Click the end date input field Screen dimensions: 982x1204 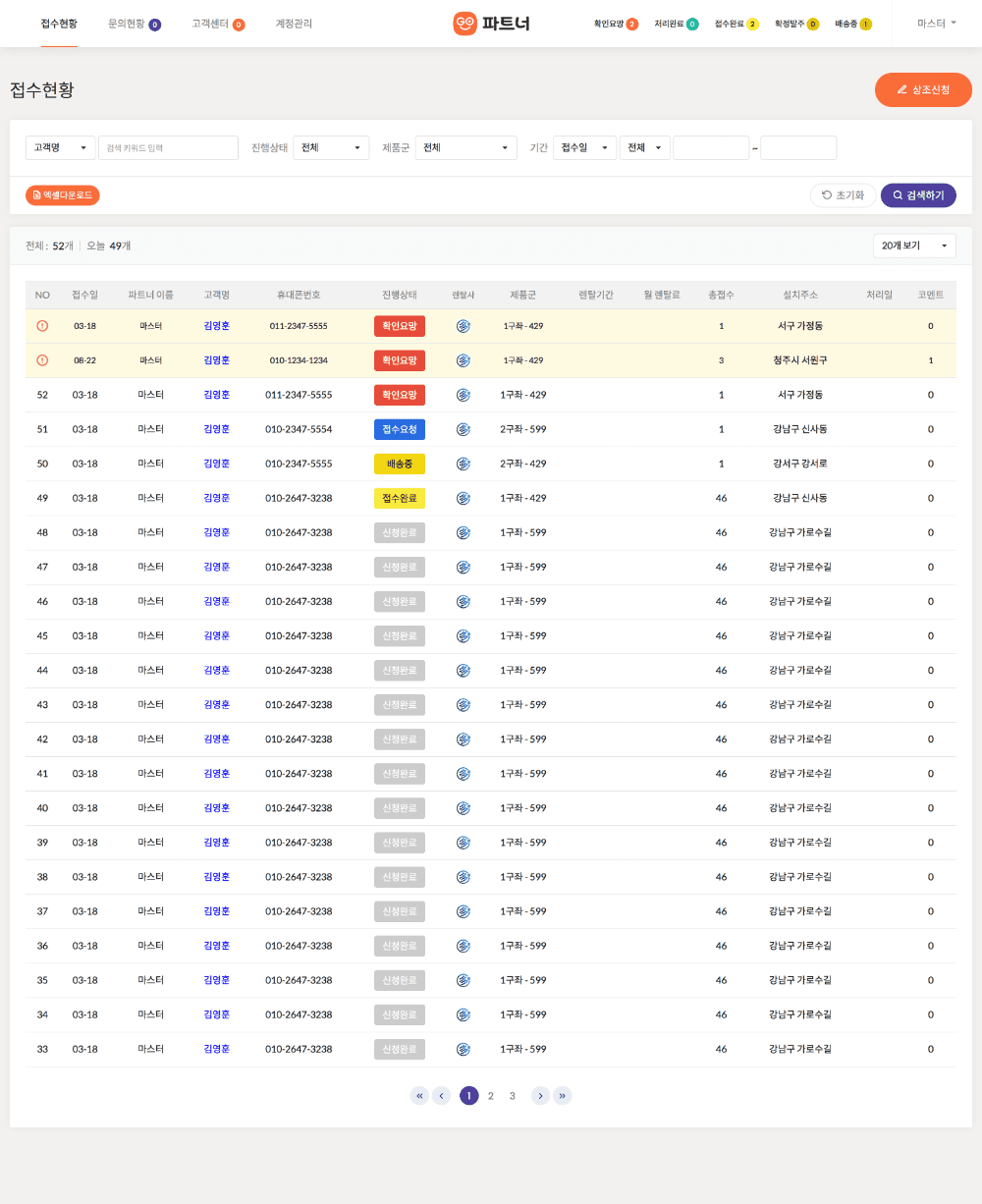point(798,147)
